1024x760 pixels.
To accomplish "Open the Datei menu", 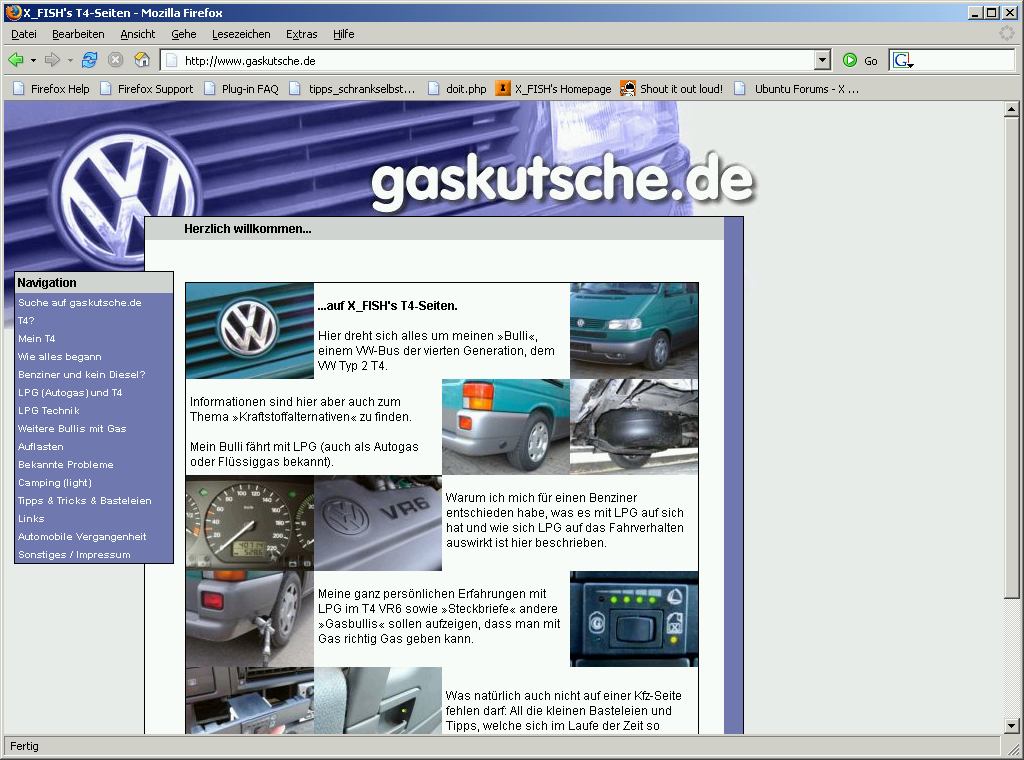I will click(24, 34).
